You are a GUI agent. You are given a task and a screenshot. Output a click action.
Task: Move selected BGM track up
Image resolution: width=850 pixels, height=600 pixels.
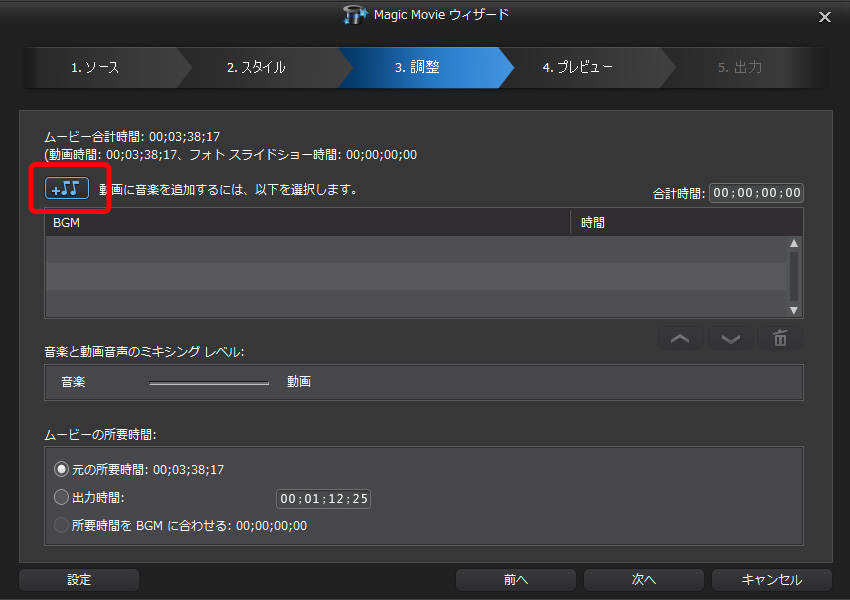click(x=680, y=339)
